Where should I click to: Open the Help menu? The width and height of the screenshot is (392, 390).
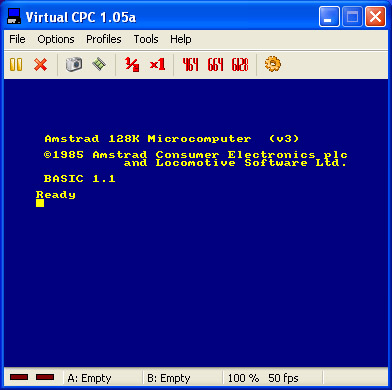(181, 39)
